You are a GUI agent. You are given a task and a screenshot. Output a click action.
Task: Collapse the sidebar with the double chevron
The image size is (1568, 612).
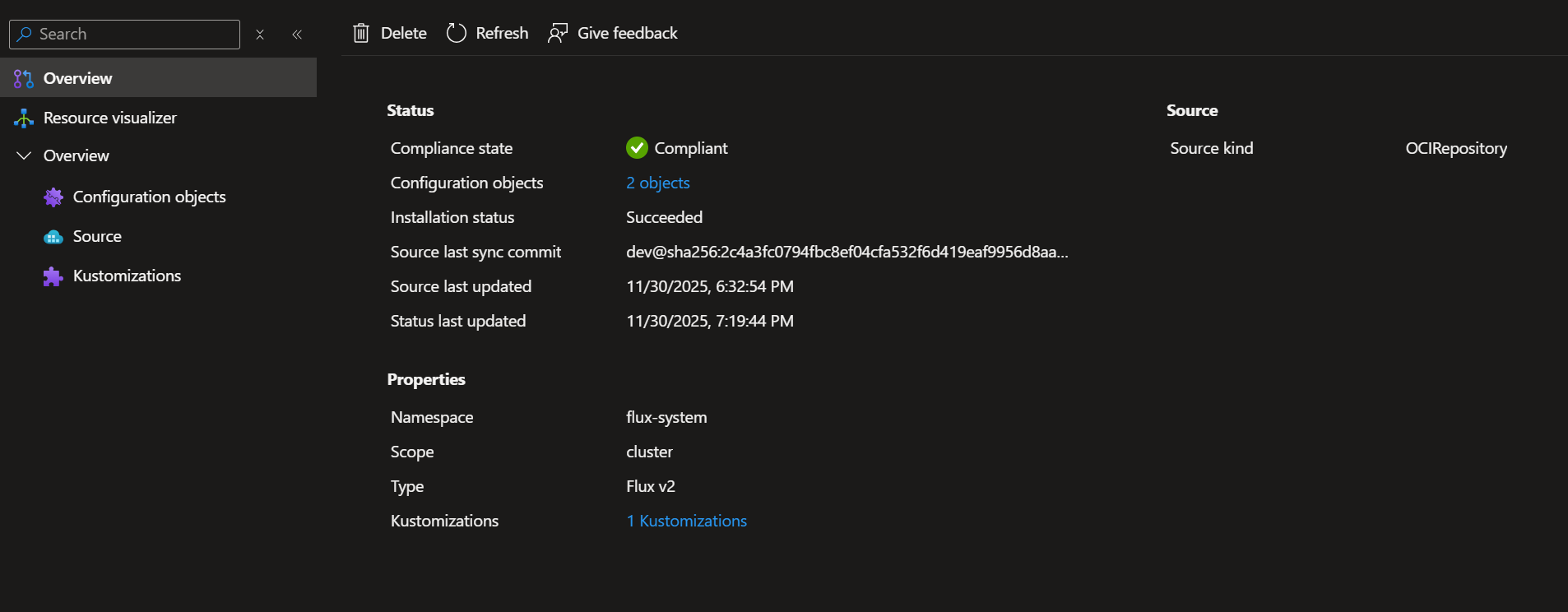(297, 35)
